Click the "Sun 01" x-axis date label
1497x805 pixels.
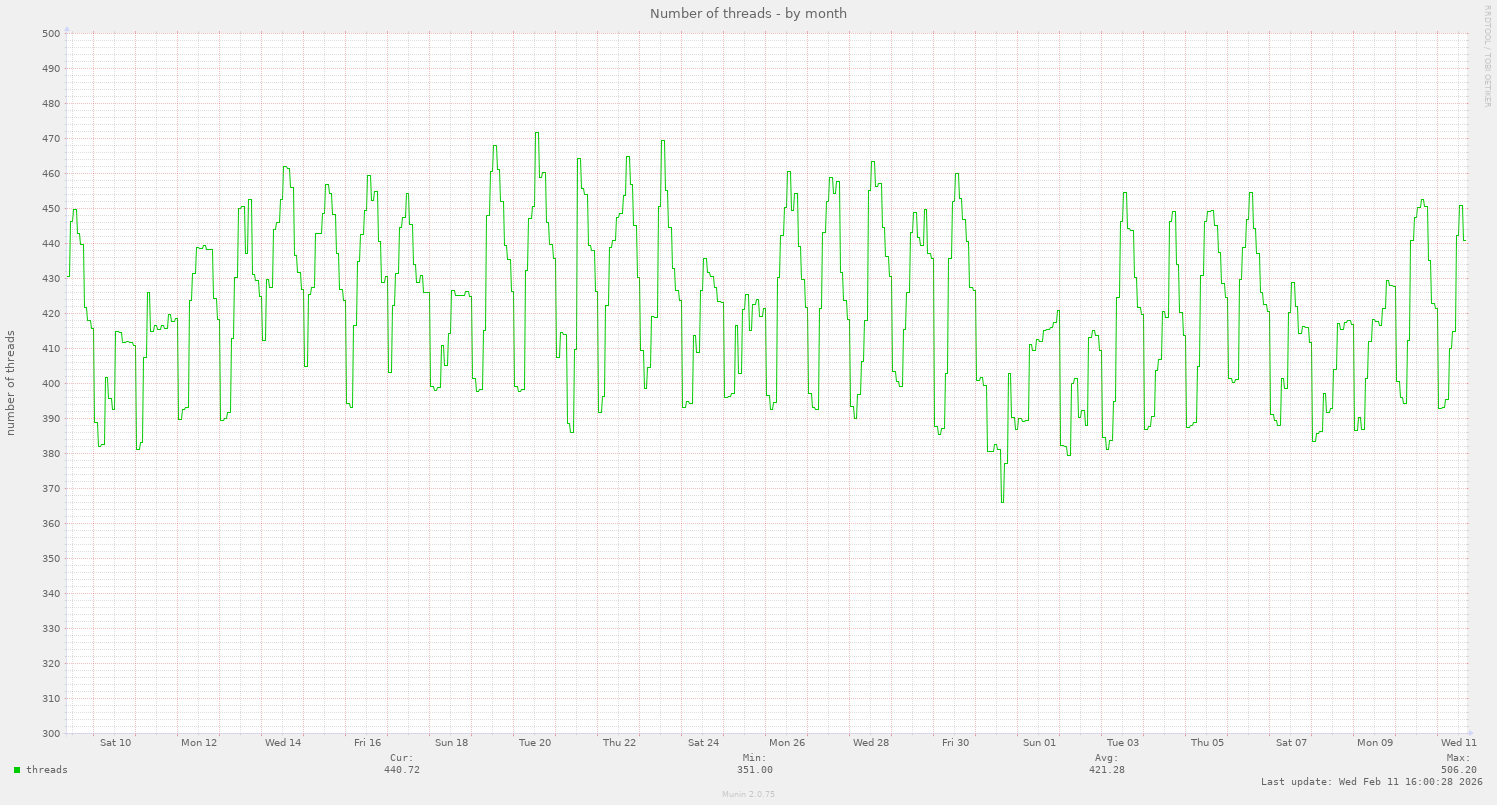coord(1039,743)
